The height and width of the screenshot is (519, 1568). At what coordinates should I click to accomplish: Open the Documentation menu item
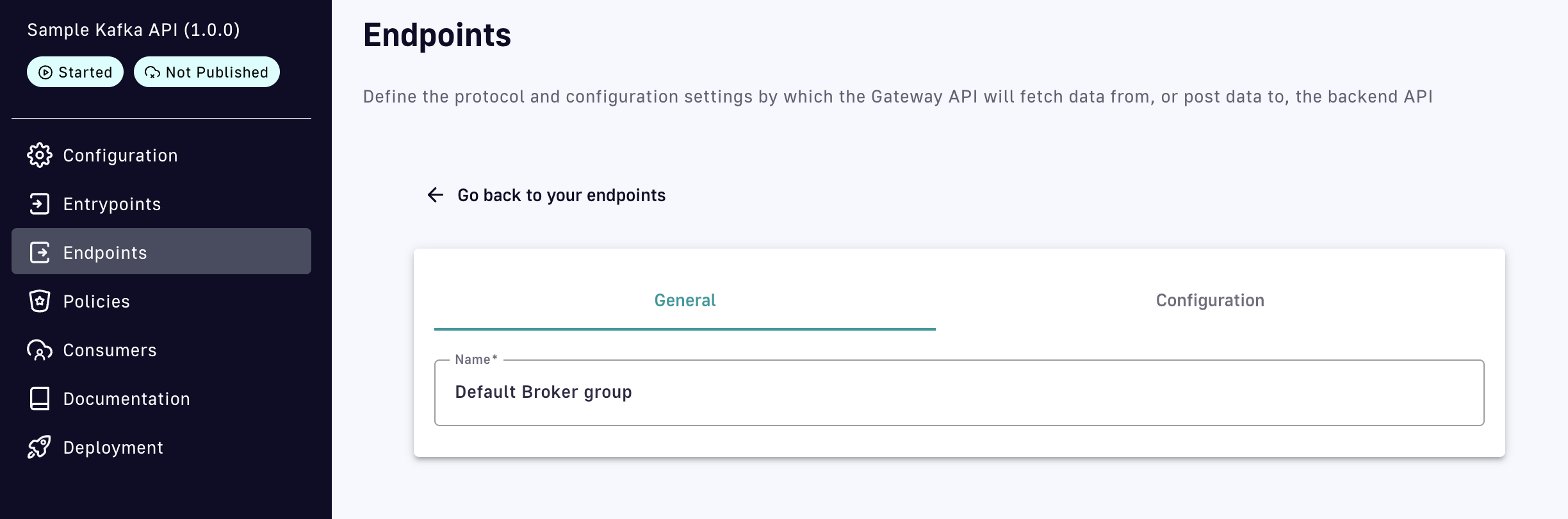click(127, 399)
